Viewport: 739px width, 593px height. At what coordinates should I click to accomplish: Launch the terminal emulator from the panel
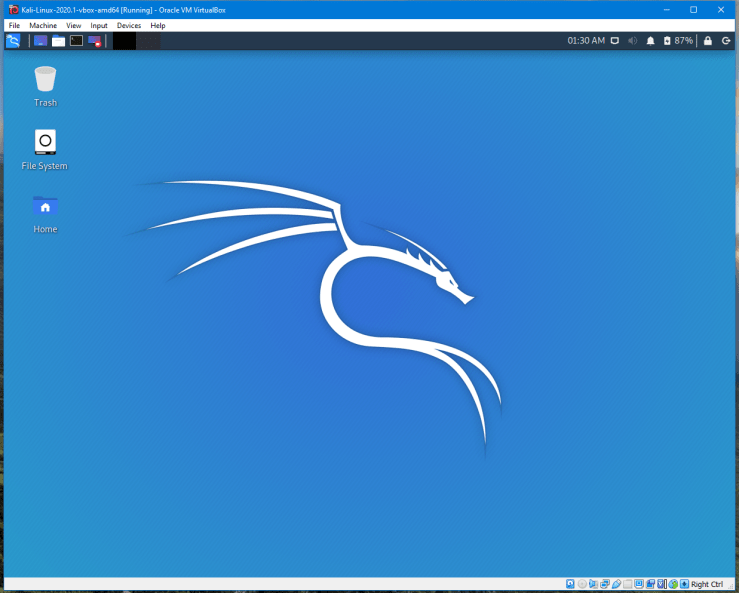click(76, 41)
